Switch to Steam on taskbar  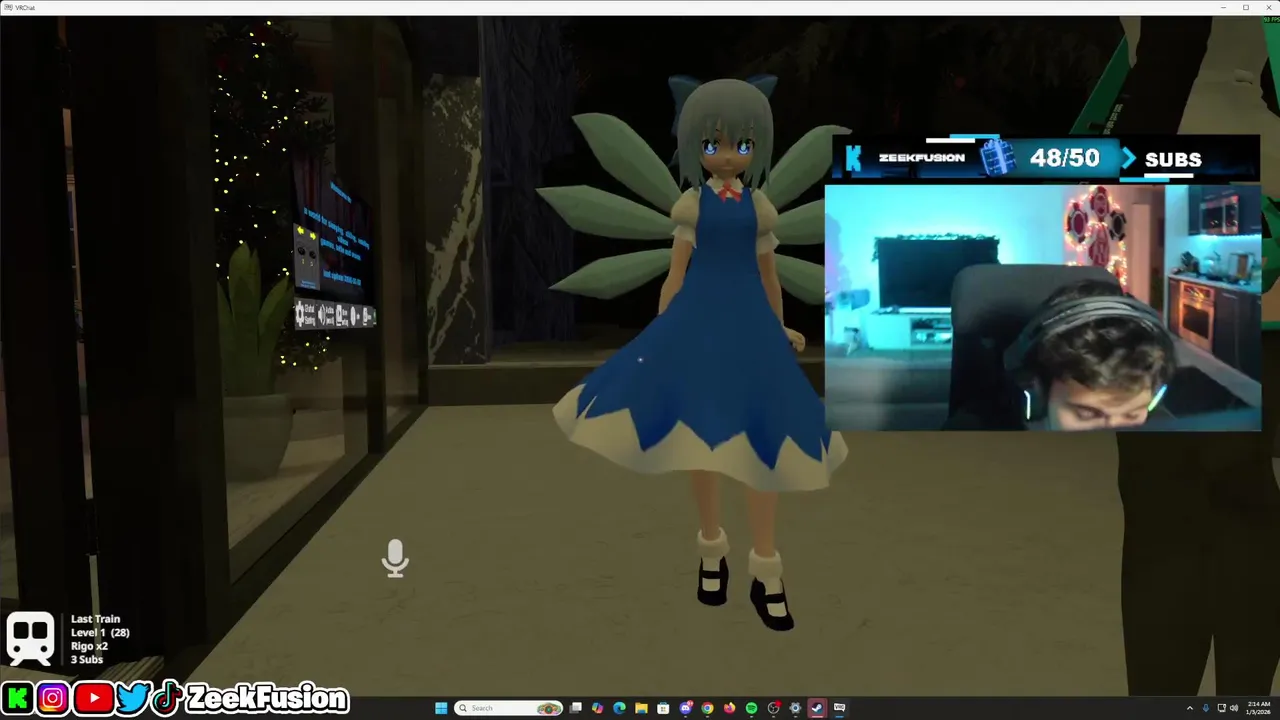pyautogui.click(x=817, y=708)
